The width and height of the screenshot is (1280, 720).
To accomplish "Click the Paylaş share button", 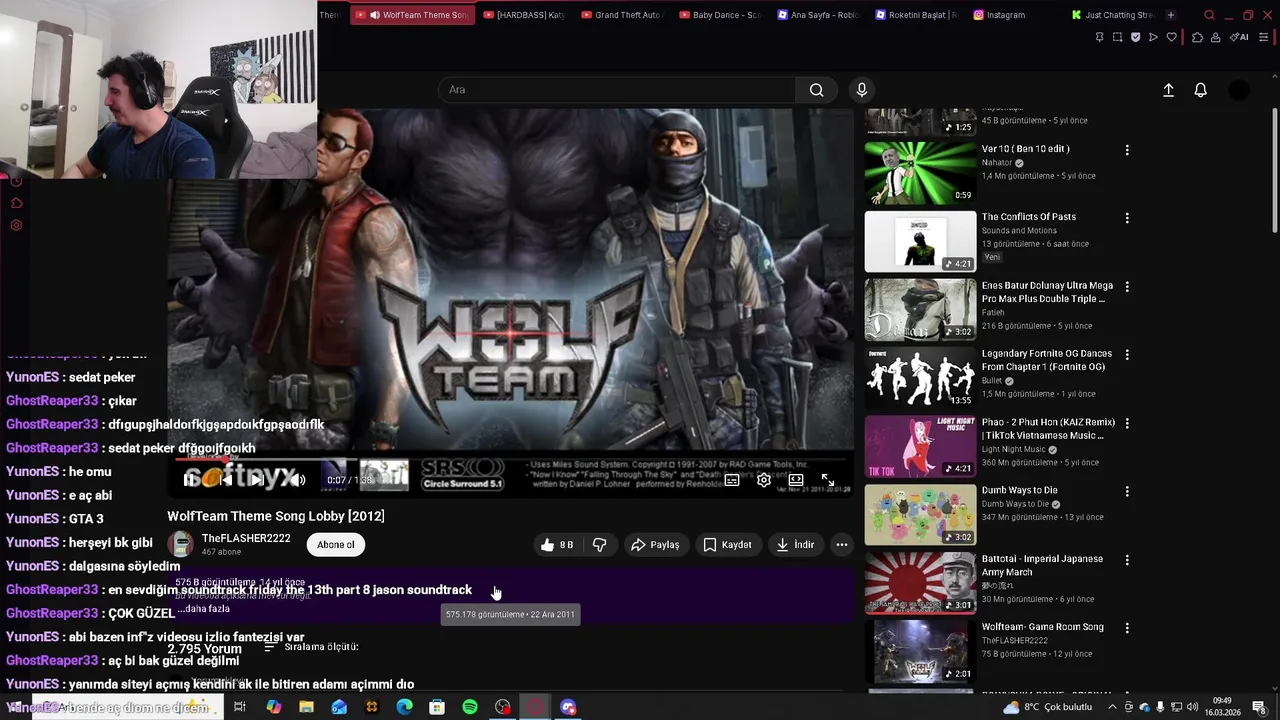I will (x=655, y=545).
